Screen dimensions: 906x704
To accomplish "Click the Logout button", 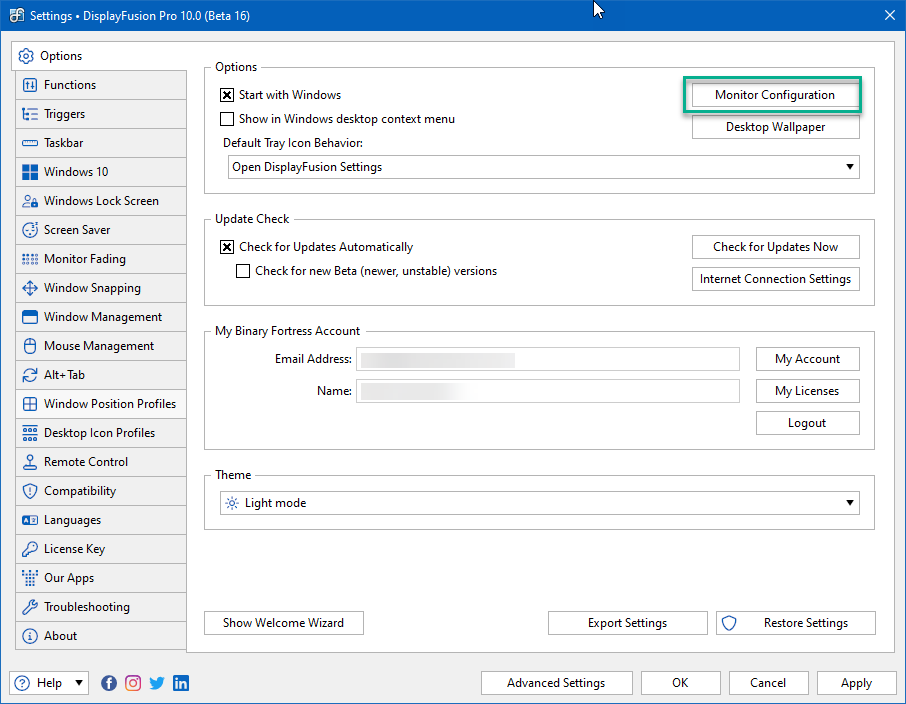I will 808,423.
